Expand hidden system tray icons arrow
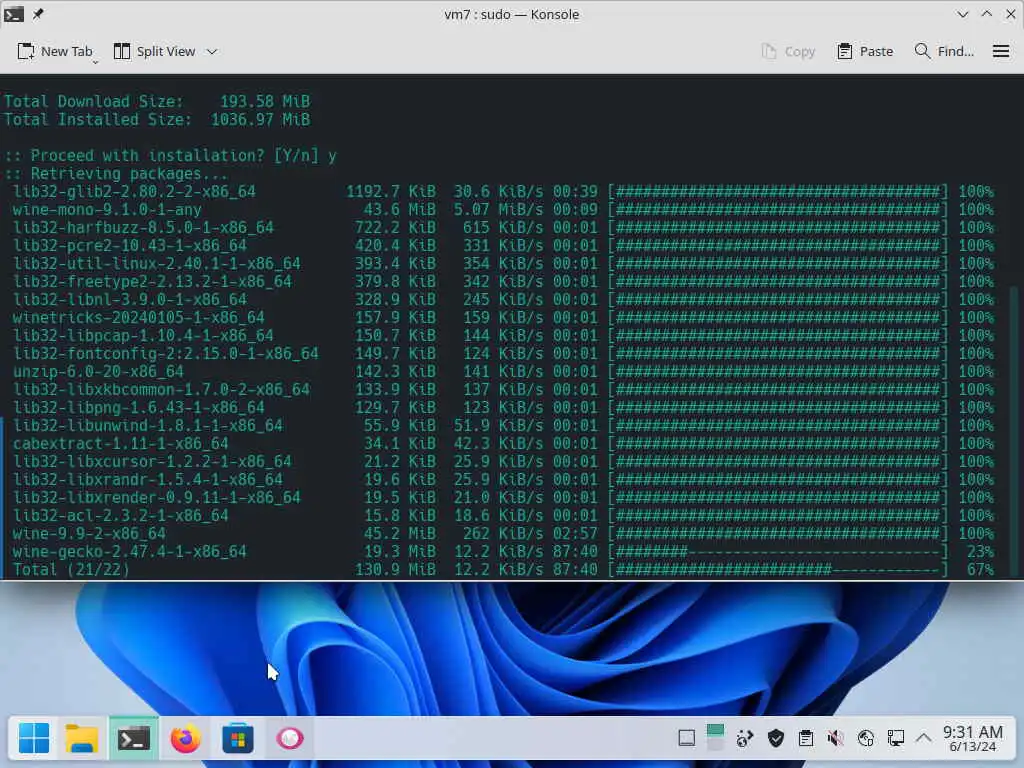 coord(923,739)
